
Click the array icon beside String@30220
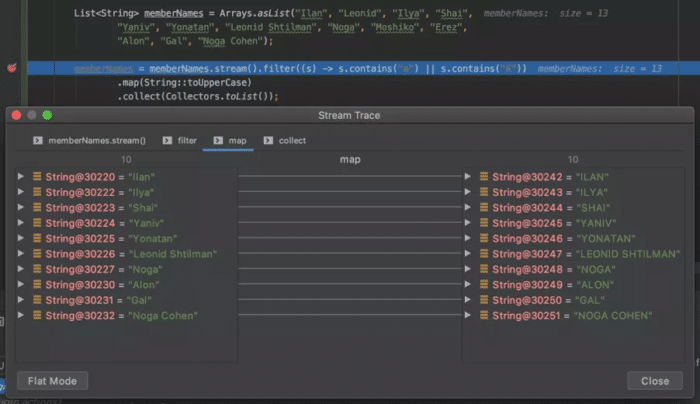click(37, 177)
